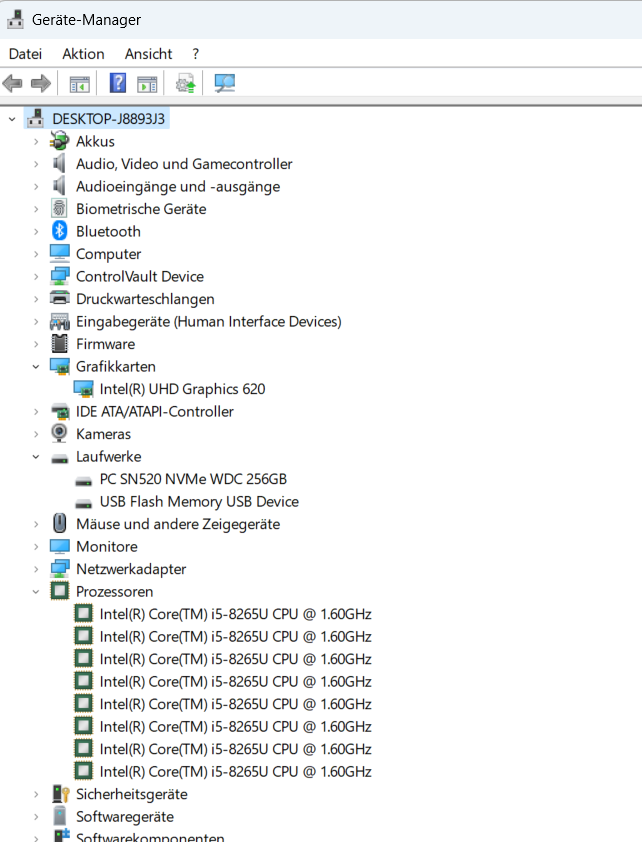642x842 pixels.
Task: Select the first Intel Core i5-8265U processor entry
Action: coord(236,614)
